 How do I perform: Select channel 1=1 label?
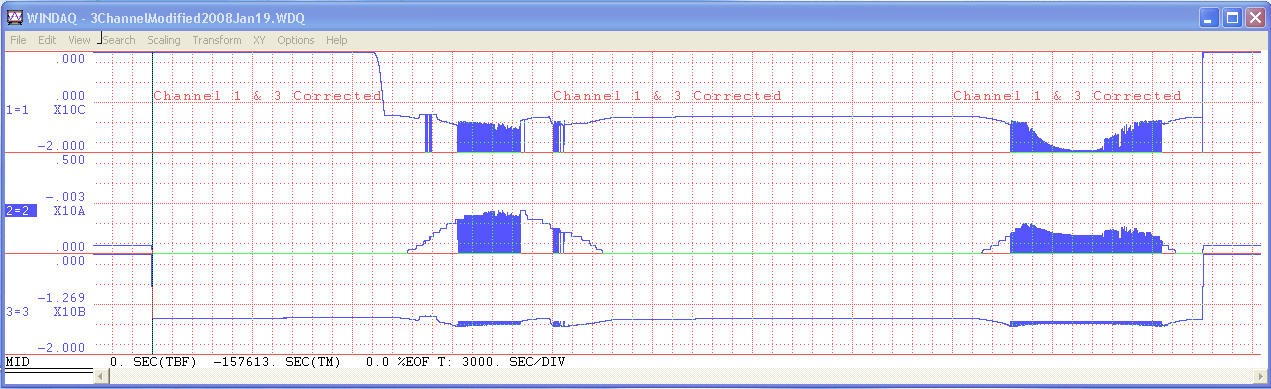(18, 110)
